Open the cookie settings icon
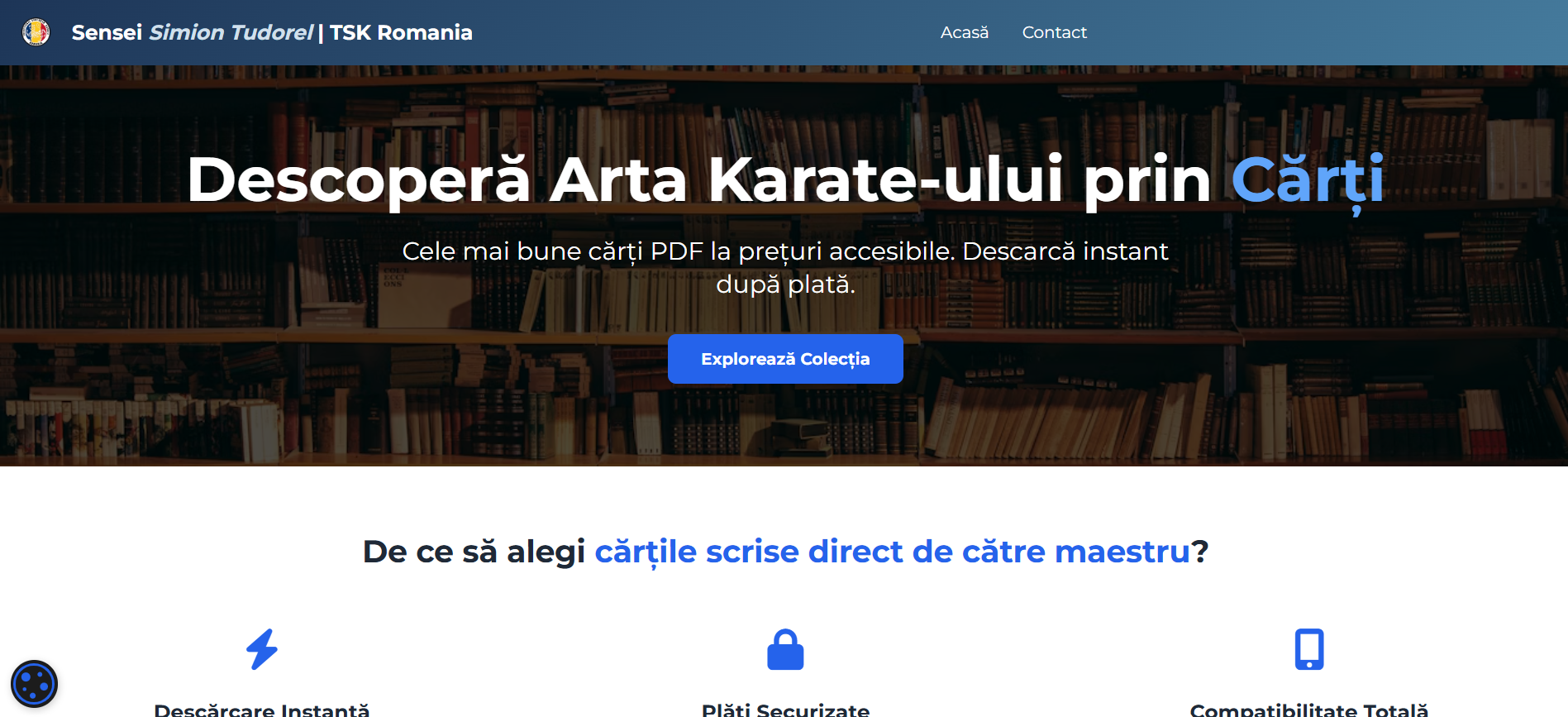Viewport: 1568px width, 717px height. click(x=34, y=684)
